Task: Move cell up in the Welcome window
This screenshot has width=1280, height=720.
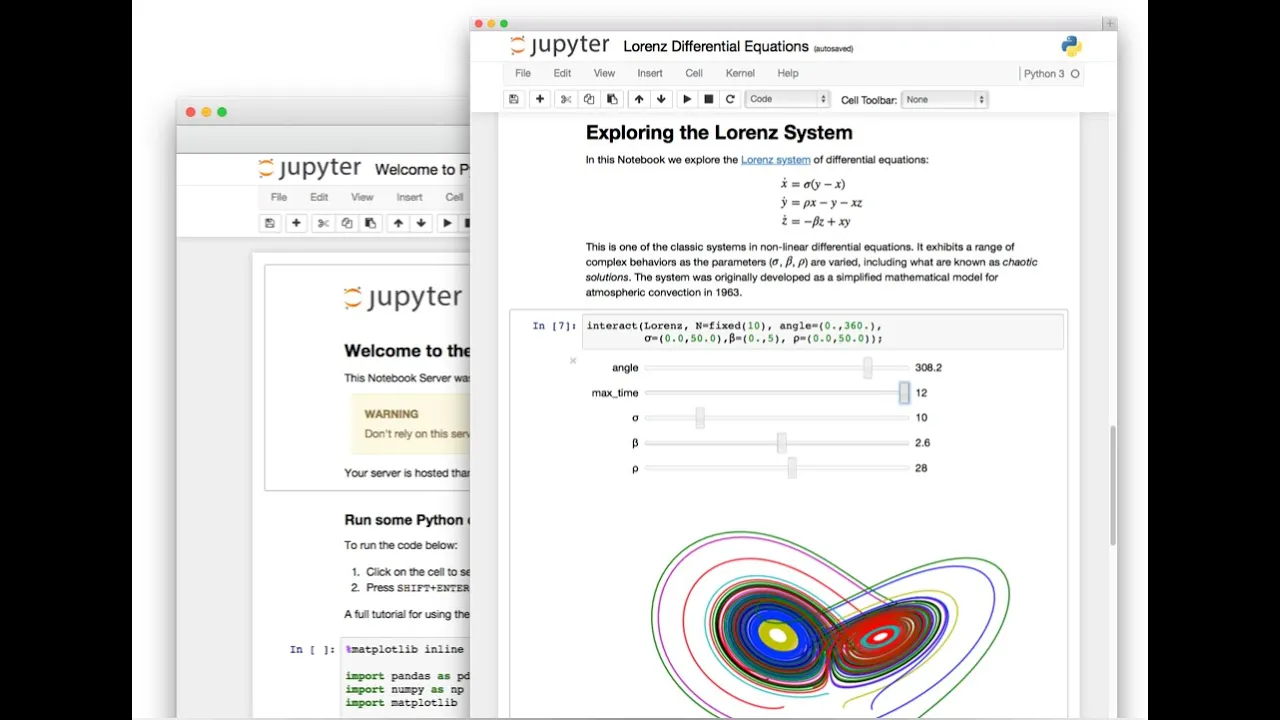Action: (398, 223)
